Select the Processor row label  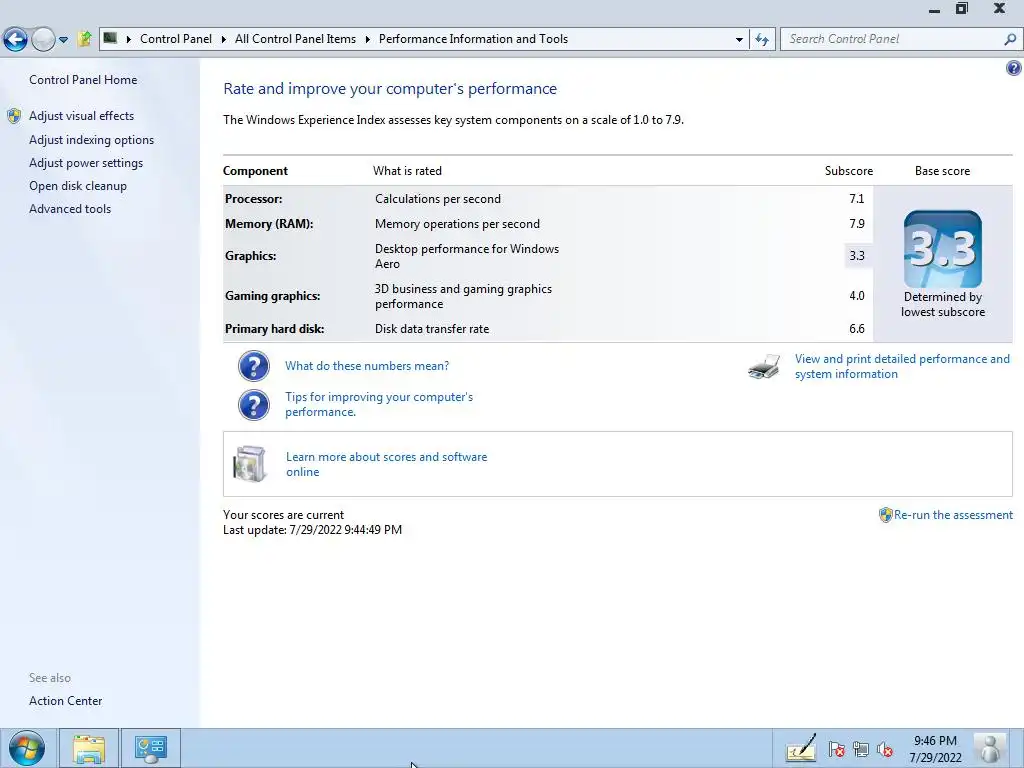(253, 199)
